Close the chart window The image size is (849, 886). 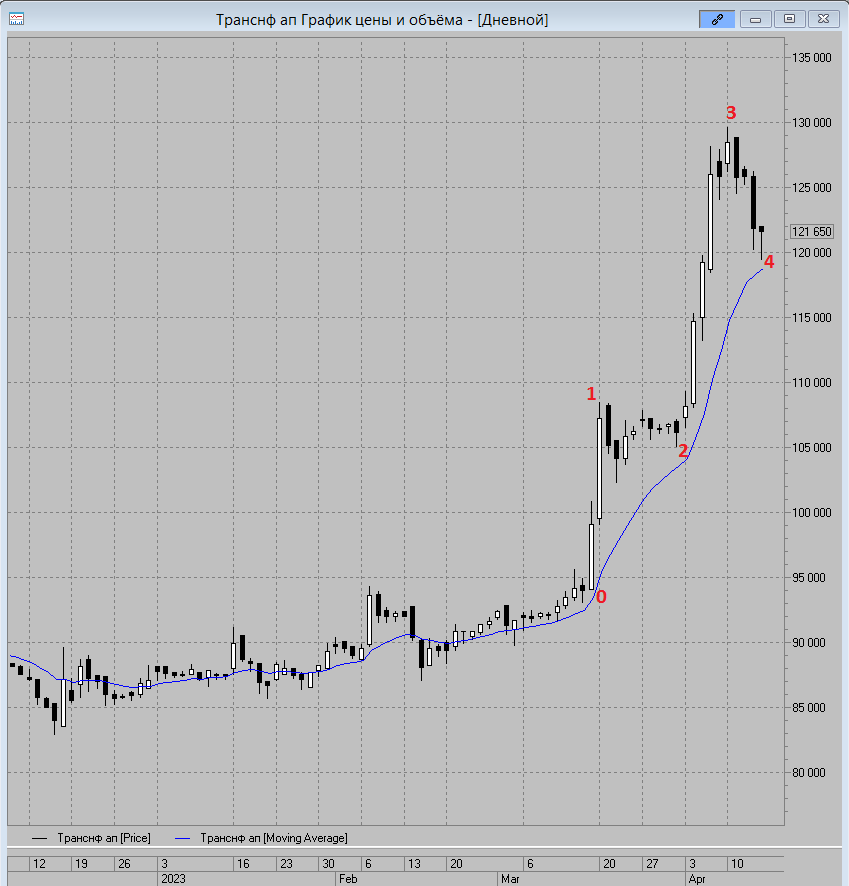point(824,19)
